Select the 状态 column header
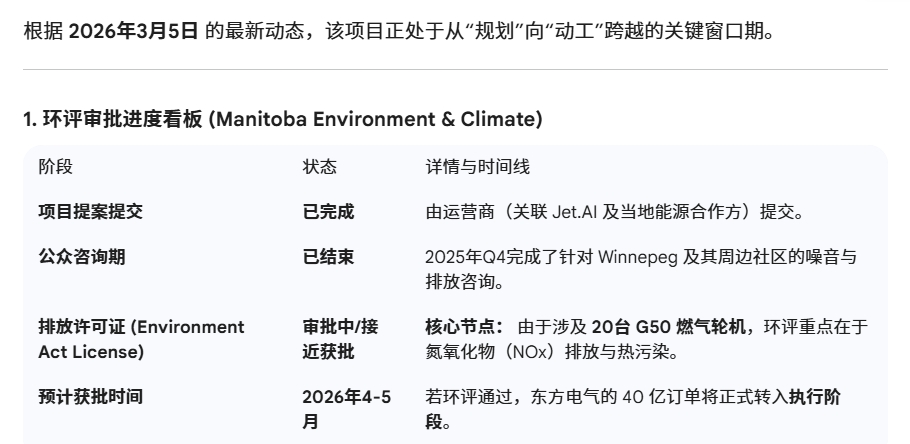 pos(320,166)
